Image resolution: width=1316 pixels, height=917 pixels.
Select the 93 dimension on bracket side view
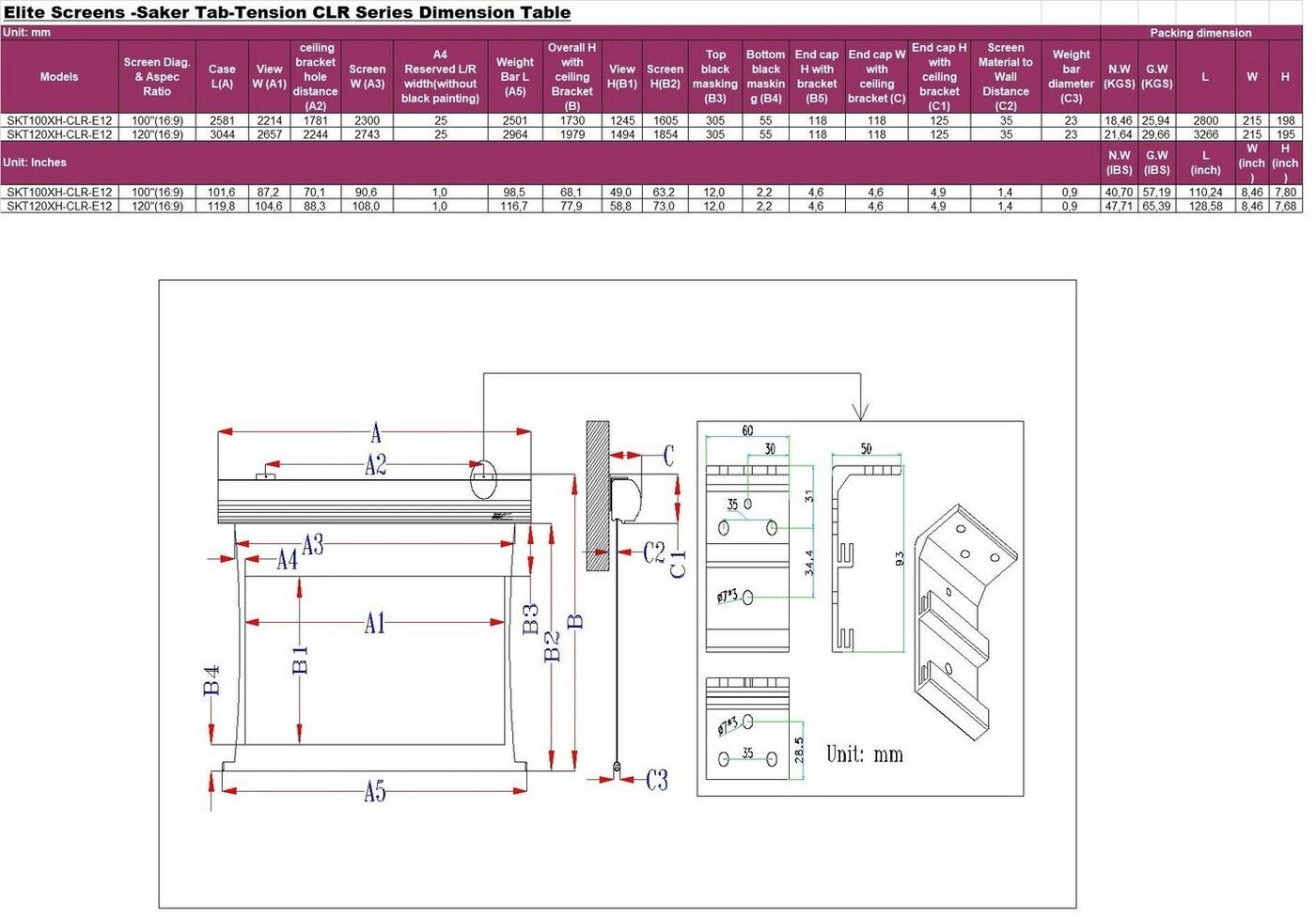tap(900, 558)
